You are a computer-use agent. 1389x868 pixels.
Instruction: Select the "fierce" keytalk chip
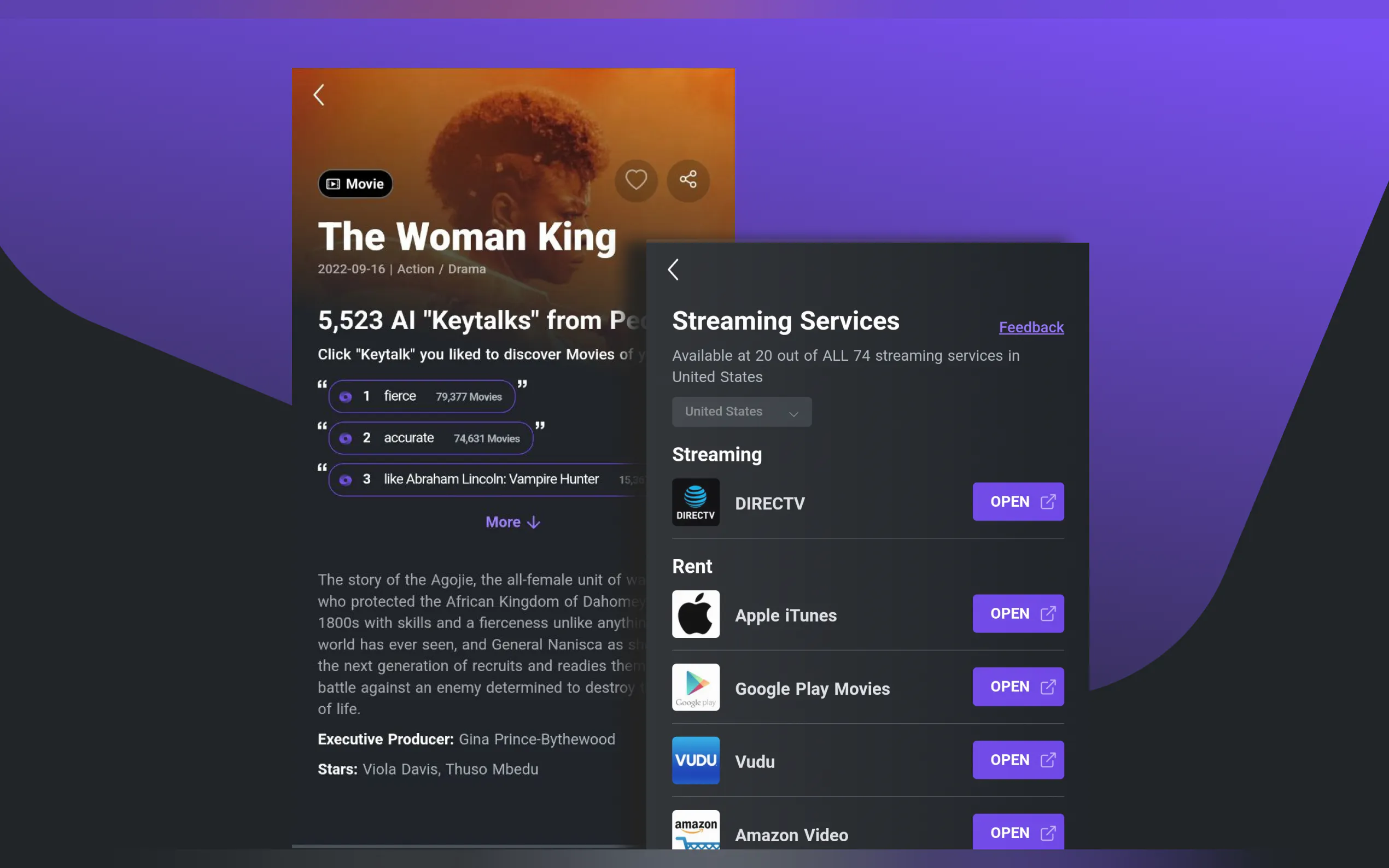422,397
